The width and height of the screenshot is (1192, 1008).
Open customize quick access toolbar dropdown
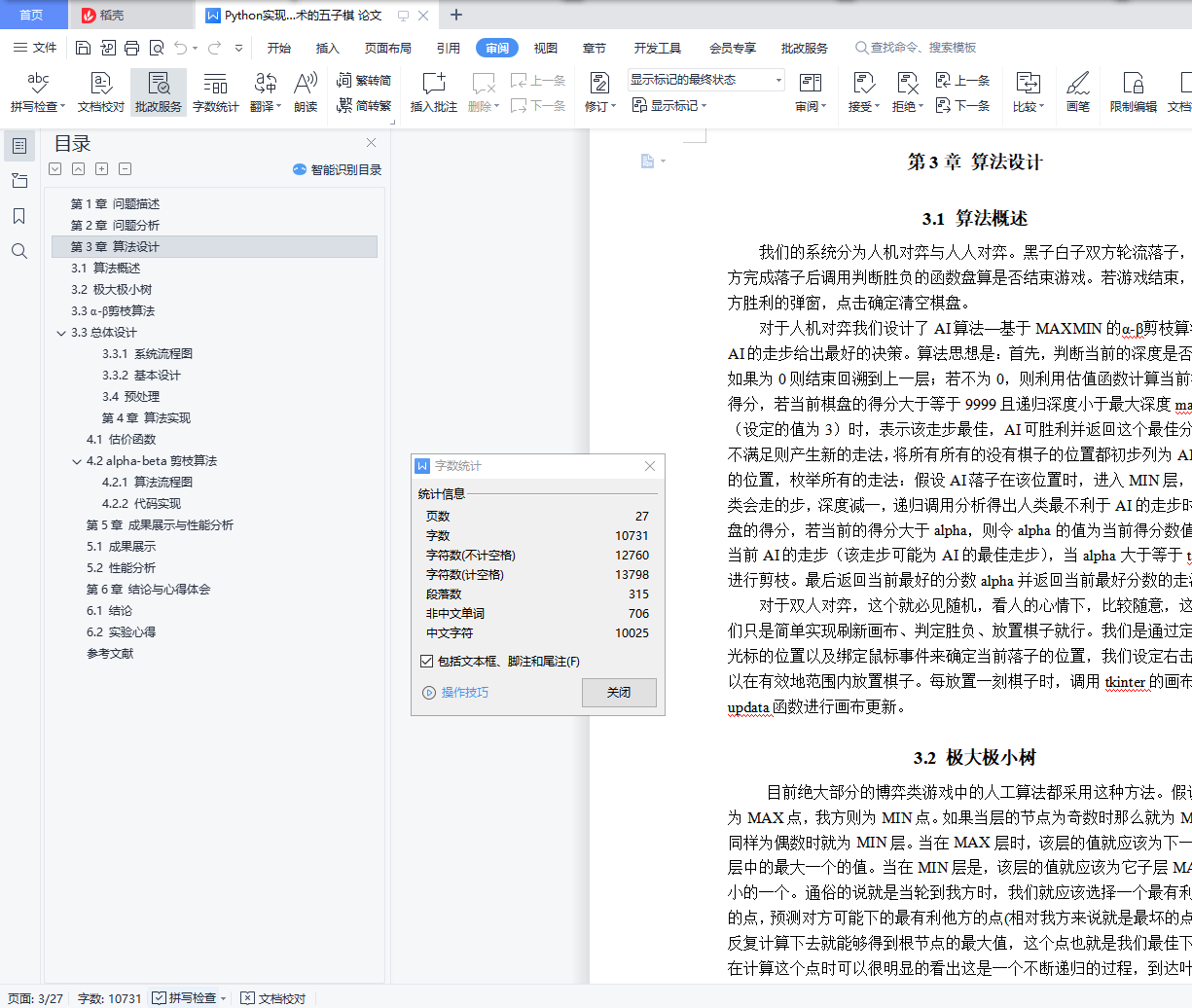pos(239,48)
